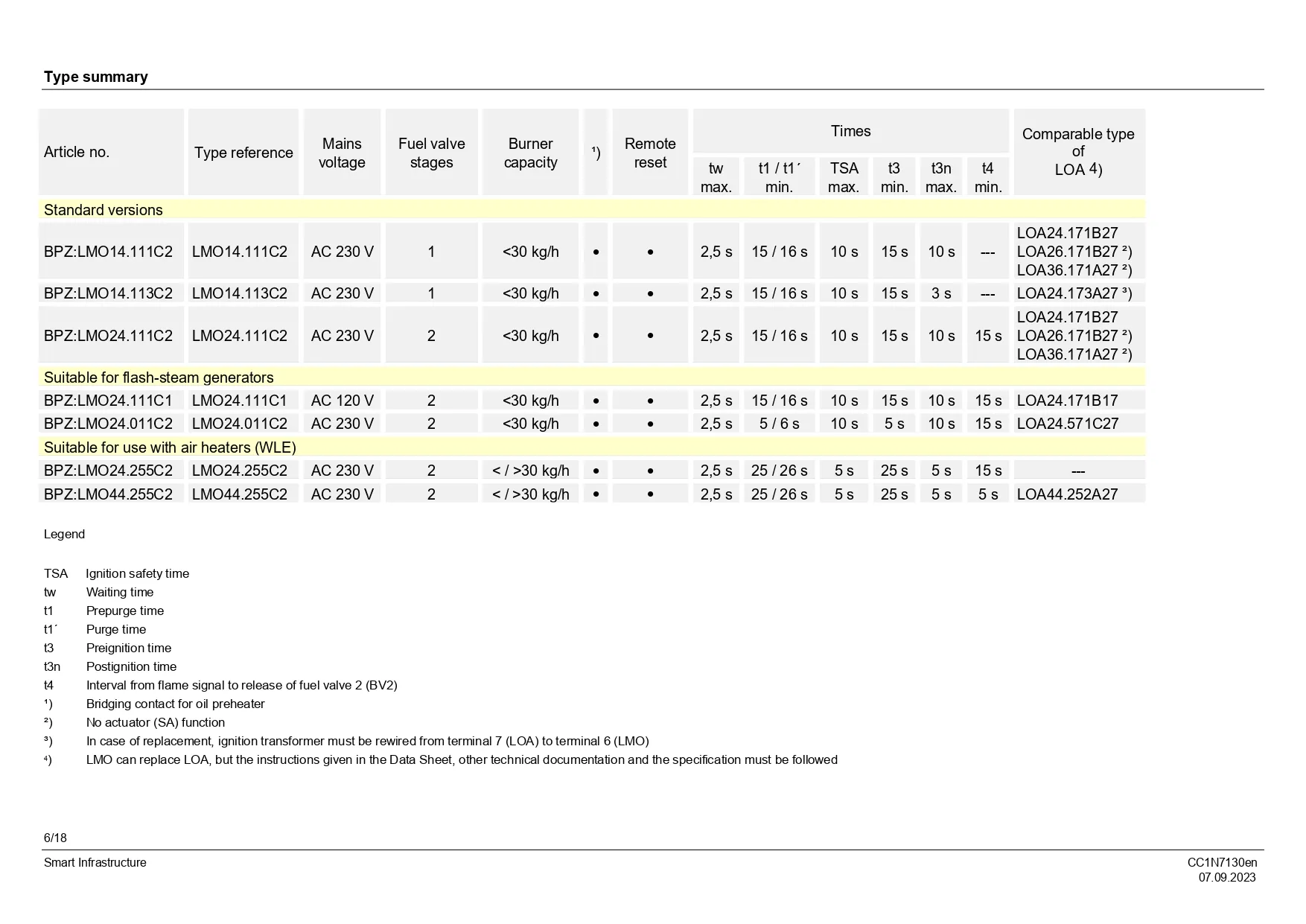Click the LOA24.173A27 comparable type cell
1306x924 pixels.
pyautogui.click(x=1074, y=293)
